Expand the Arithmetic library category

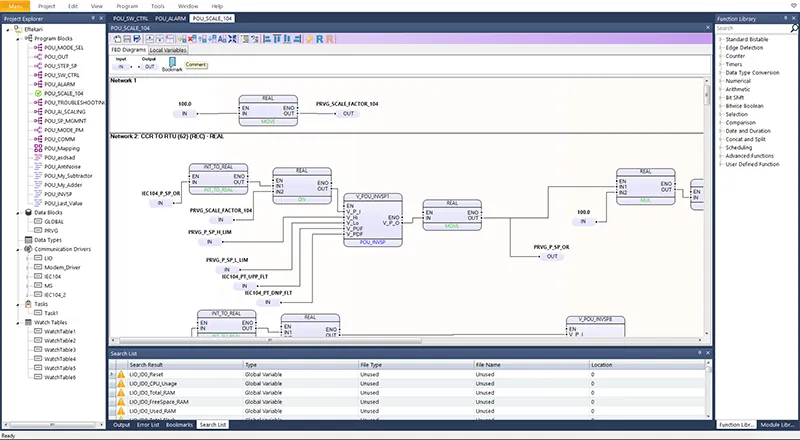(x=720, y=89)
